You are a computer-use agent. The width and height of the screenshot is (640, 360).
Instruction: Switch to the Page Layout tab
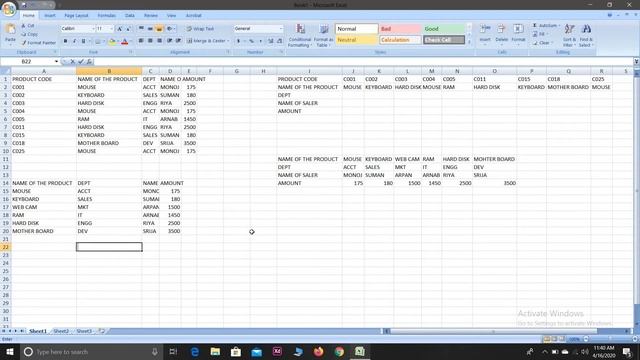(76, 16)
